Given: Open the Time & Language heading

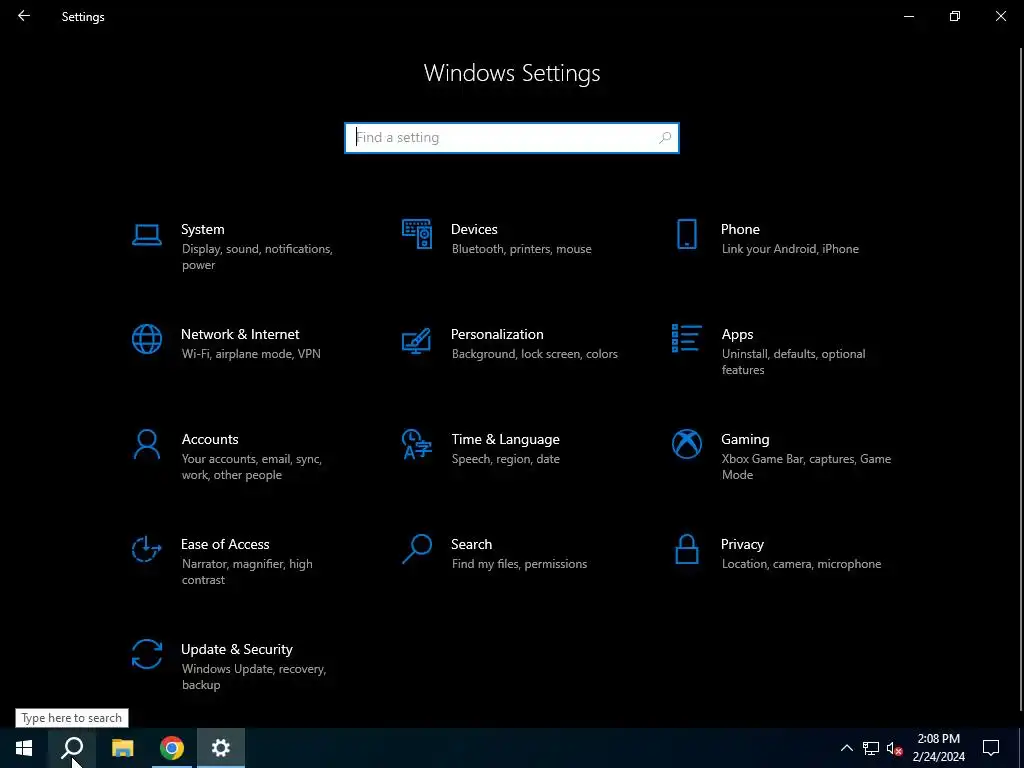Looking at the screenshot, I should [505, 440].
